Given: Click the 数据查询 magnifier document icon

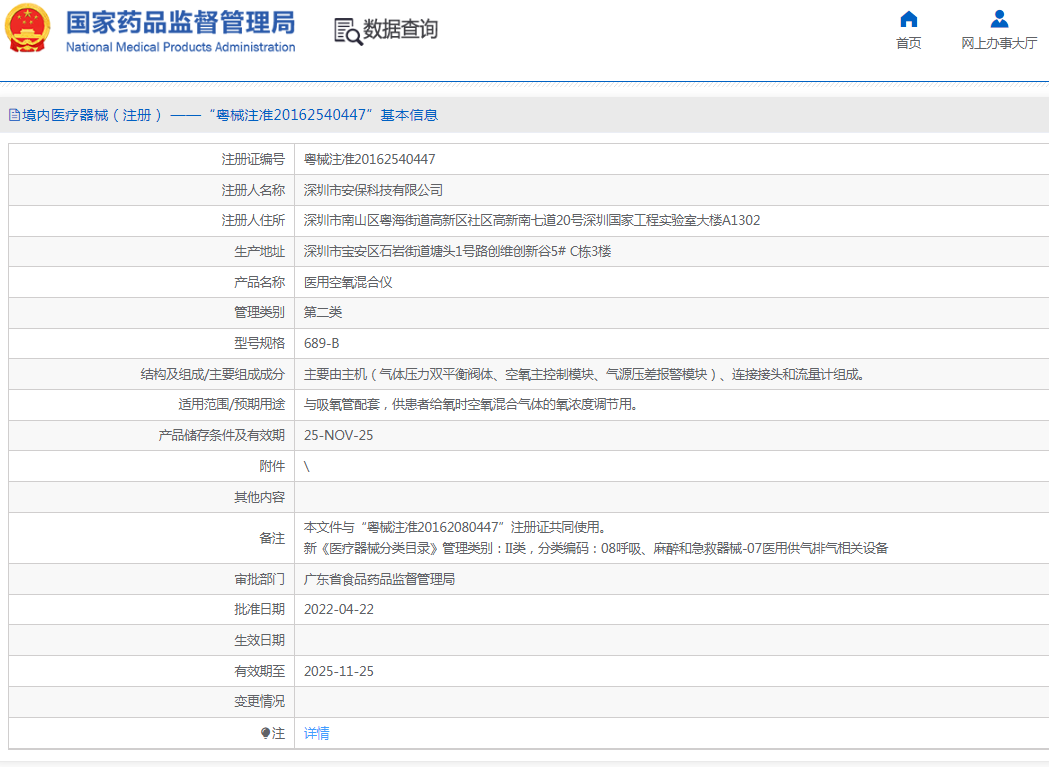Looking at the screenshot, I should click(348, 31).
